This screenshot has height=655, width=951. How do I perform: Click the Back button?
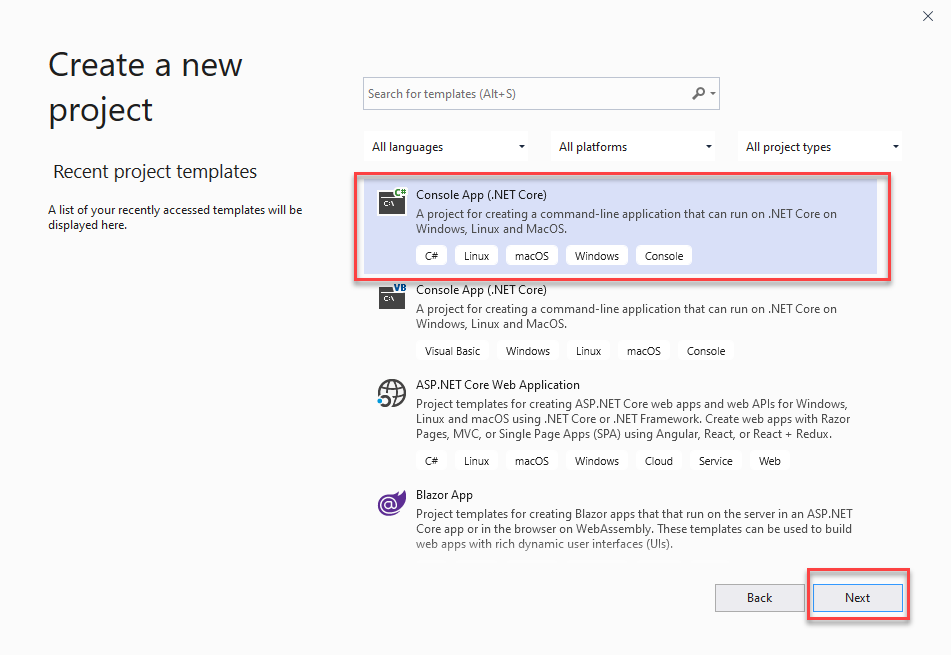click(759, 598)
